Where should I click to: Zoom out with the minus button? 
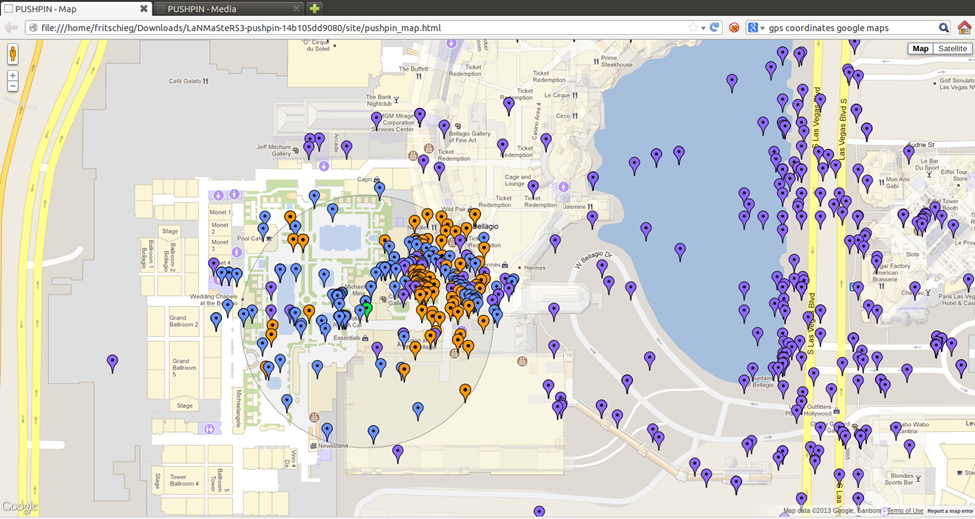pos(12,86)
